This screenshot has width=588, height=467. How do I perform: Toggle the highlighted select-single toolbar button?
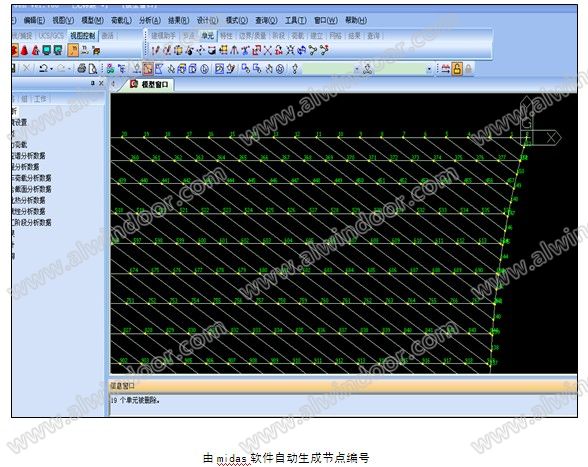(148, 69)
